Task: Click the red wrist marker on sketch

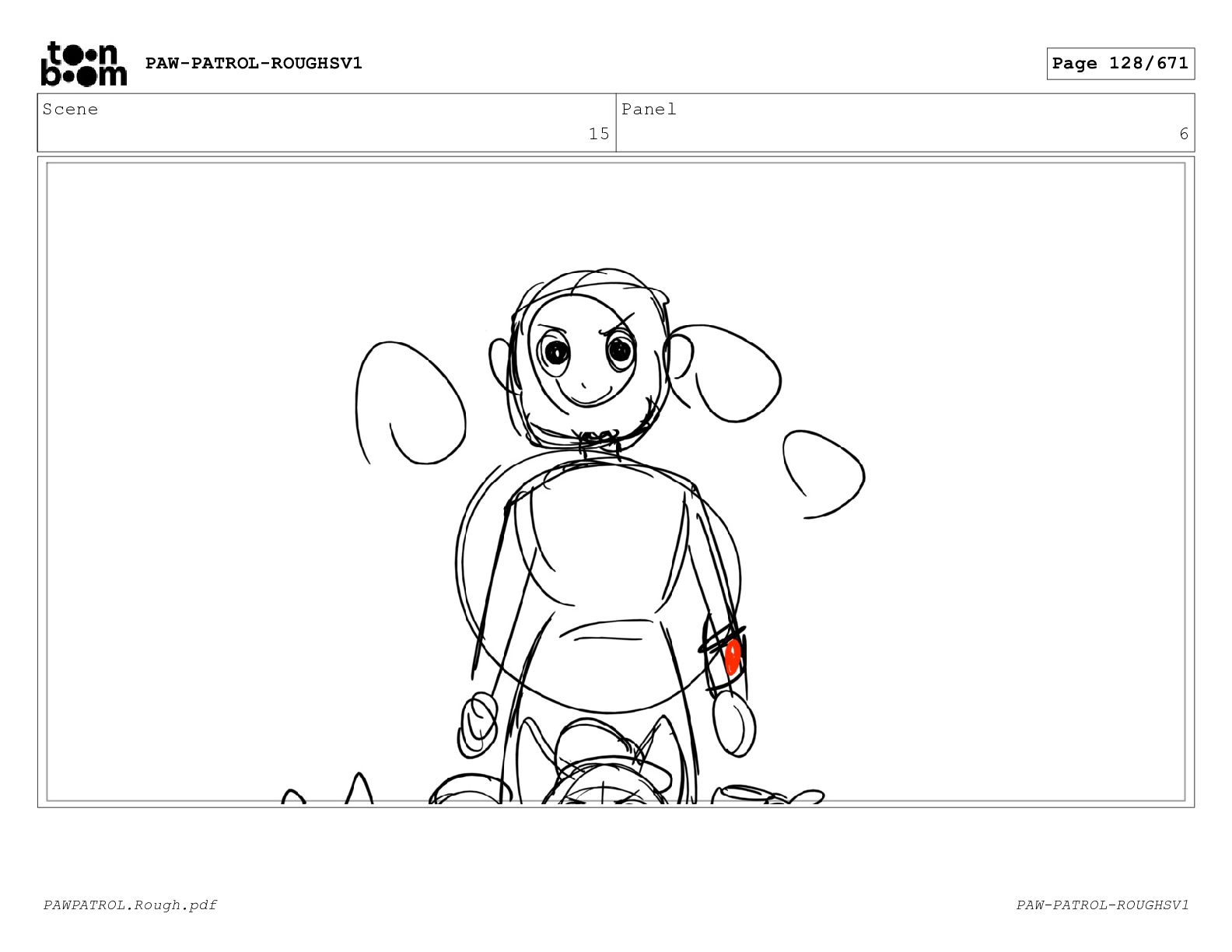Action: [733, 658]
